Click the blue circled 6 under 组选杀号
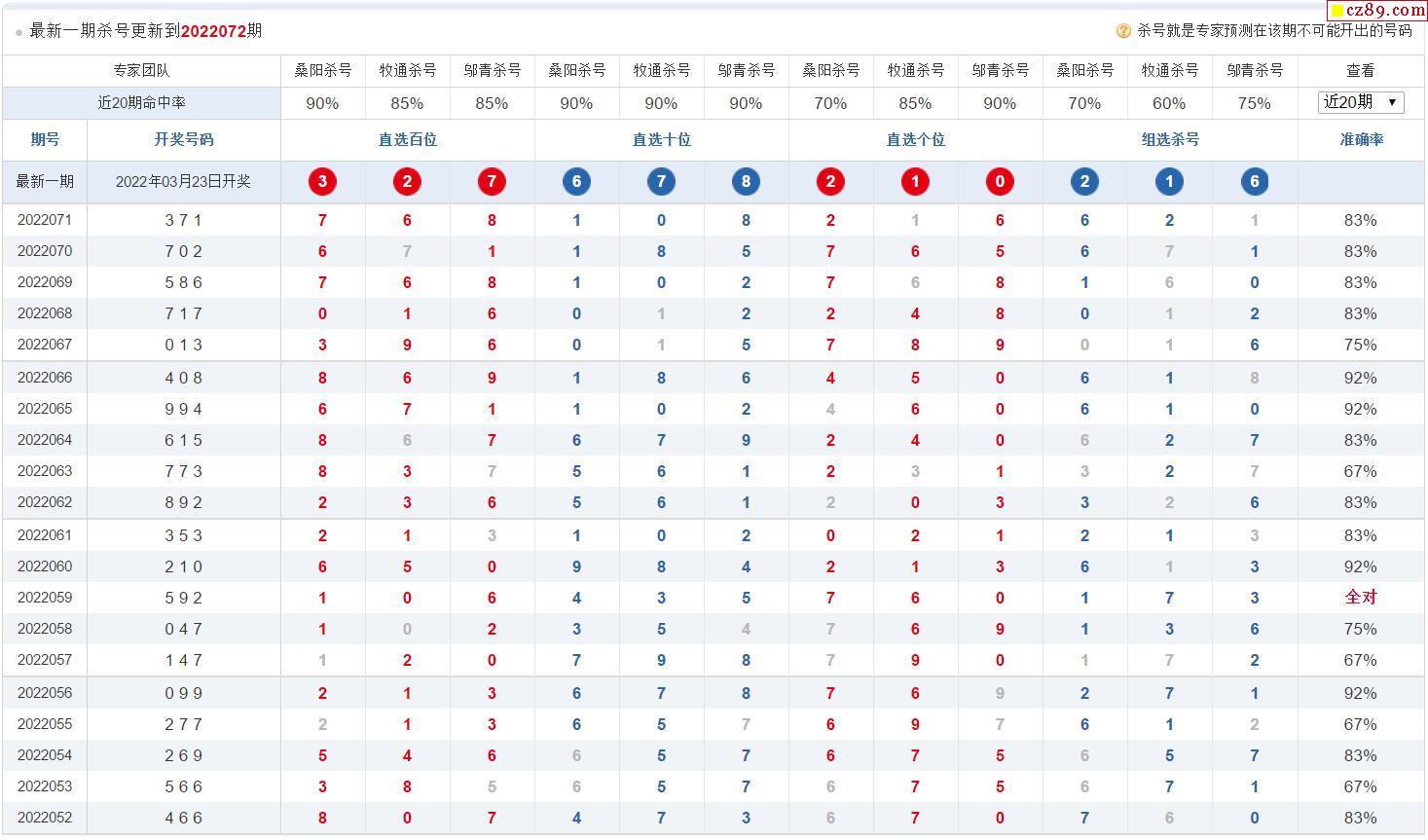The width and height of the screenshot is (1428, 840). pos(1254,181)
